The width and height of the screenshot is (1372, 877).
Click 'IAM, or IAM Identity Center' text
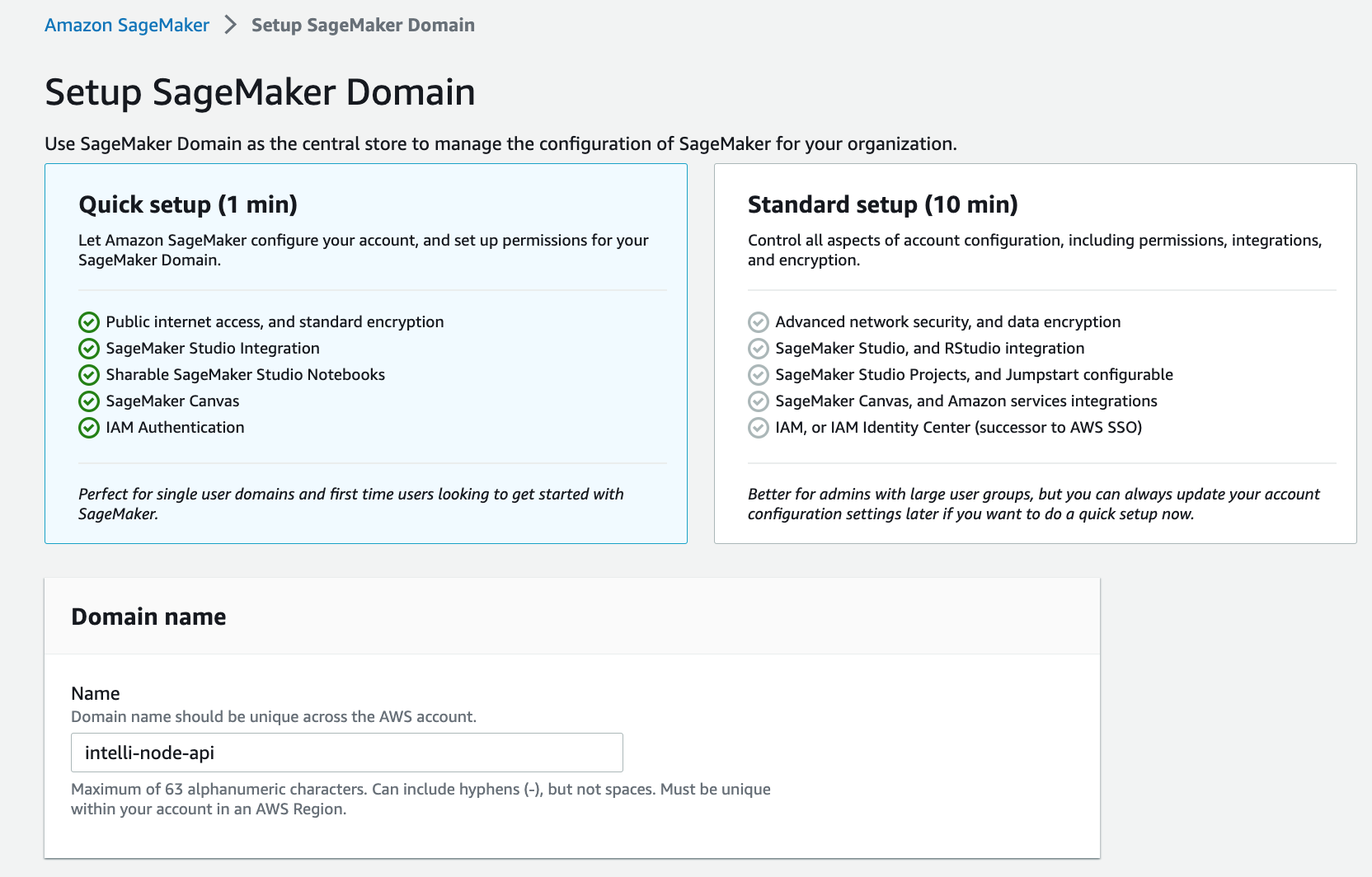(959, 427)
